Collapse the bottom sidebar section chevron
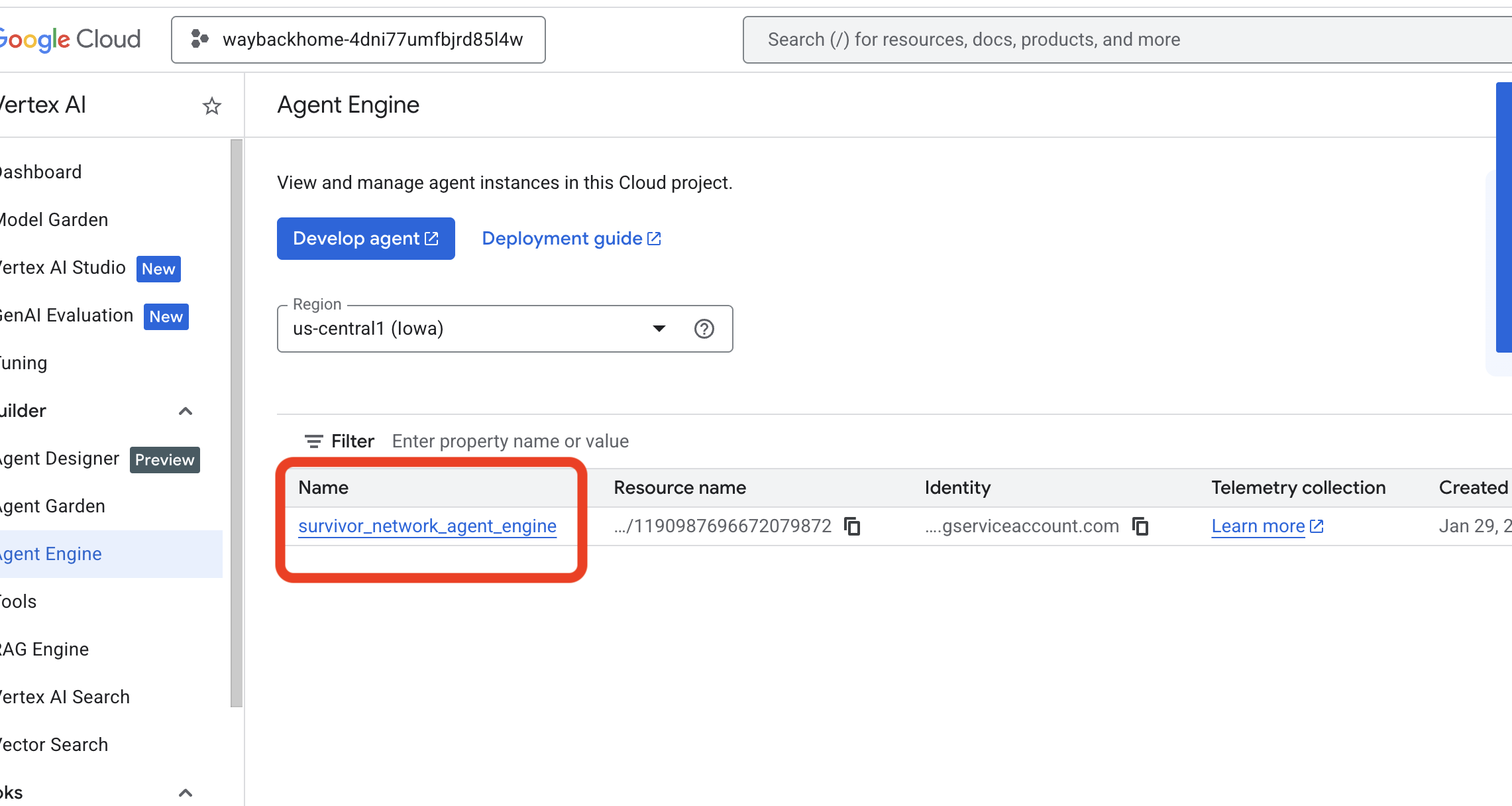The height and width of the screenshot is (806, 1512). point(186,792)
